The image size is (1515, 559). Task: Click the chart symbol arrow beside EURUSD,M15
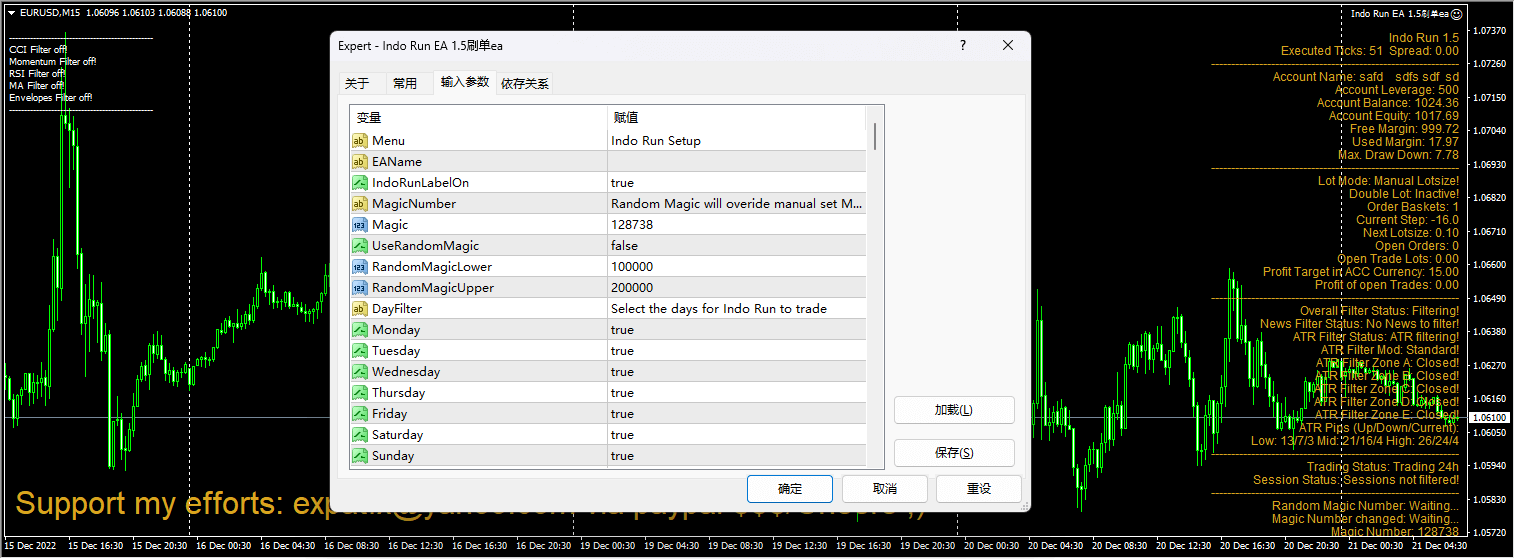click(x=11, y=13)
